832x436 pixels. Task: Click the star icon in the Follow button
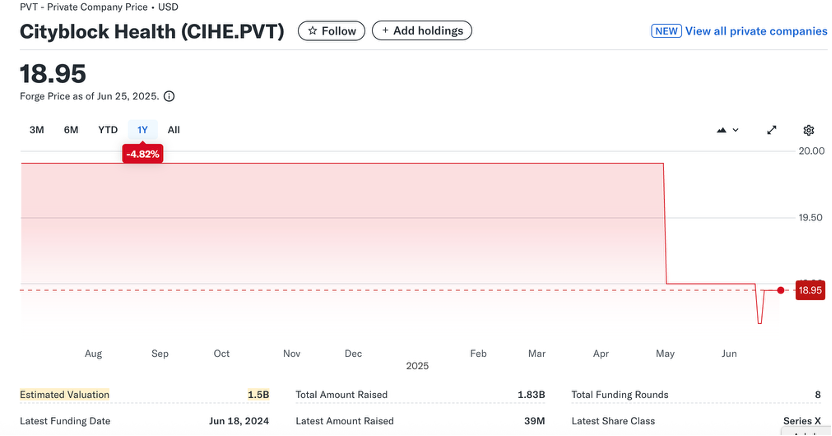tap(313, 31)
